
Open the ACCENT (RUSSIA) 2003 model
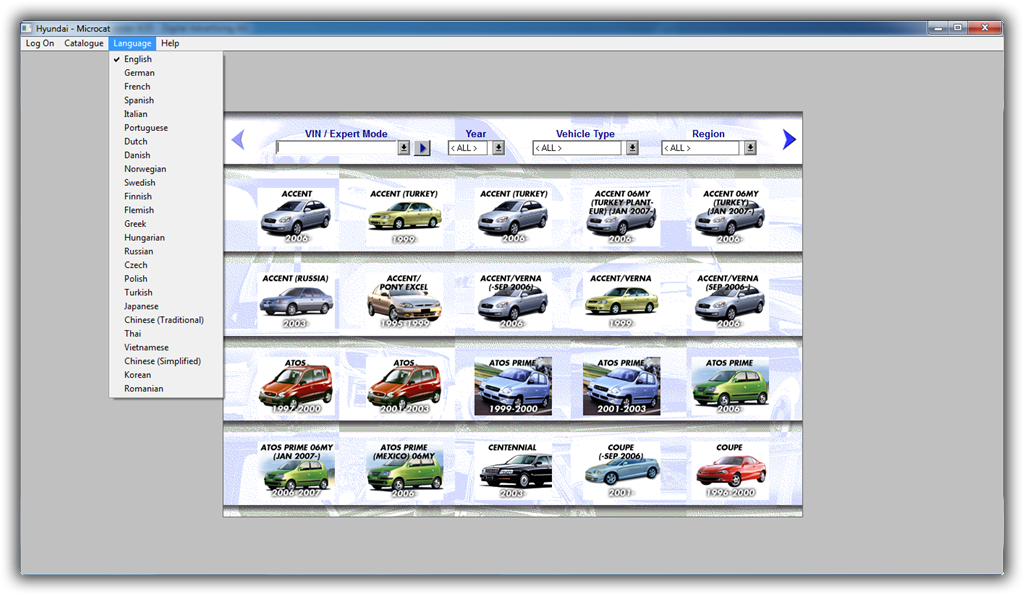click(x=296, y=301)
